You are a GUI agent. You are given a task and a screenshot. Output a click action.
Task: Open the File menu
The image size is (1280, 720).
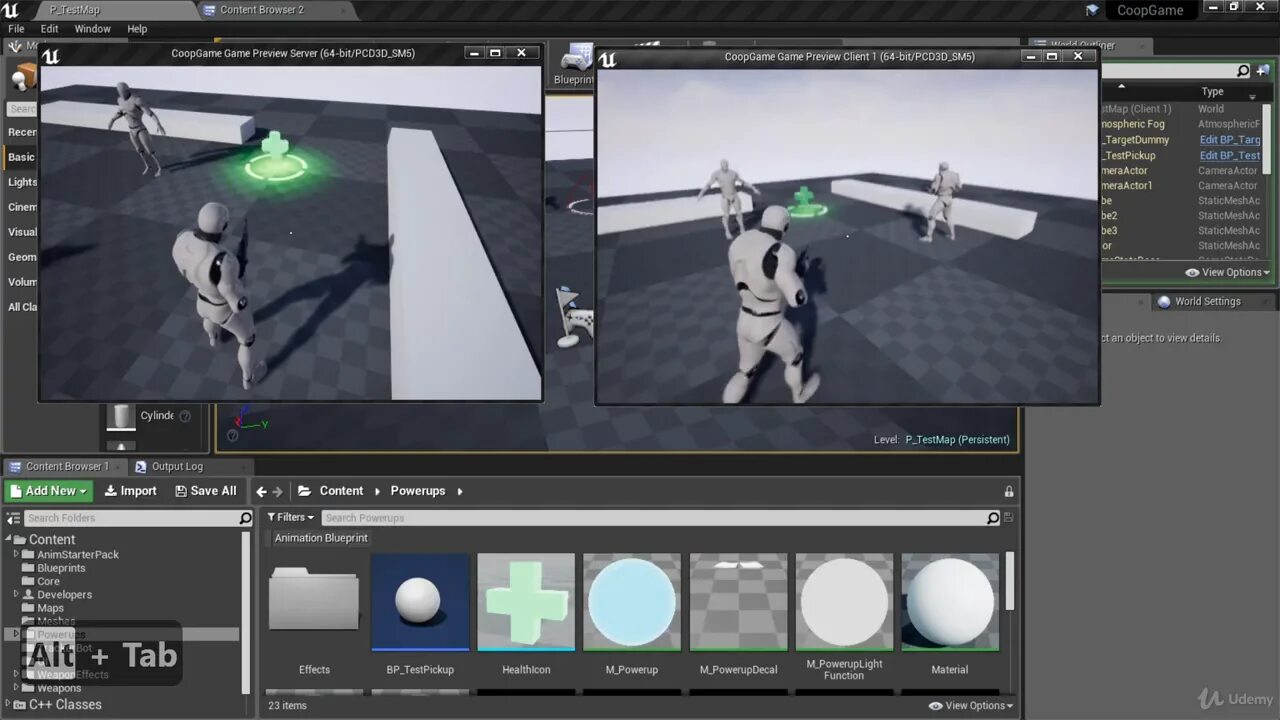pos(16,29)
